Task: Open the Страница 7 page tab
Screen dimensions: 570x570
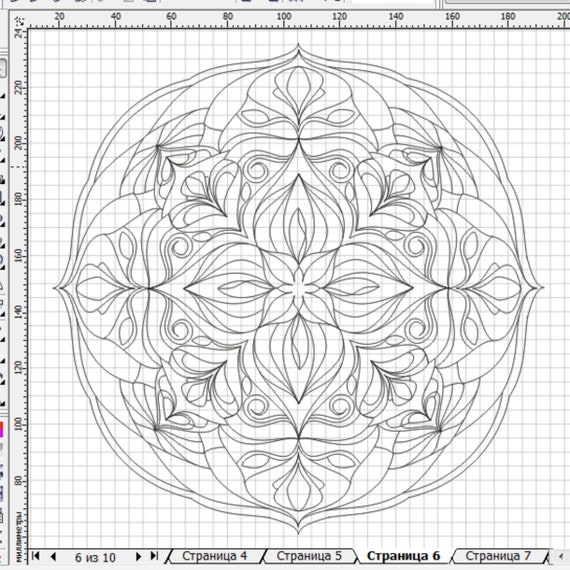Action: 498,556
